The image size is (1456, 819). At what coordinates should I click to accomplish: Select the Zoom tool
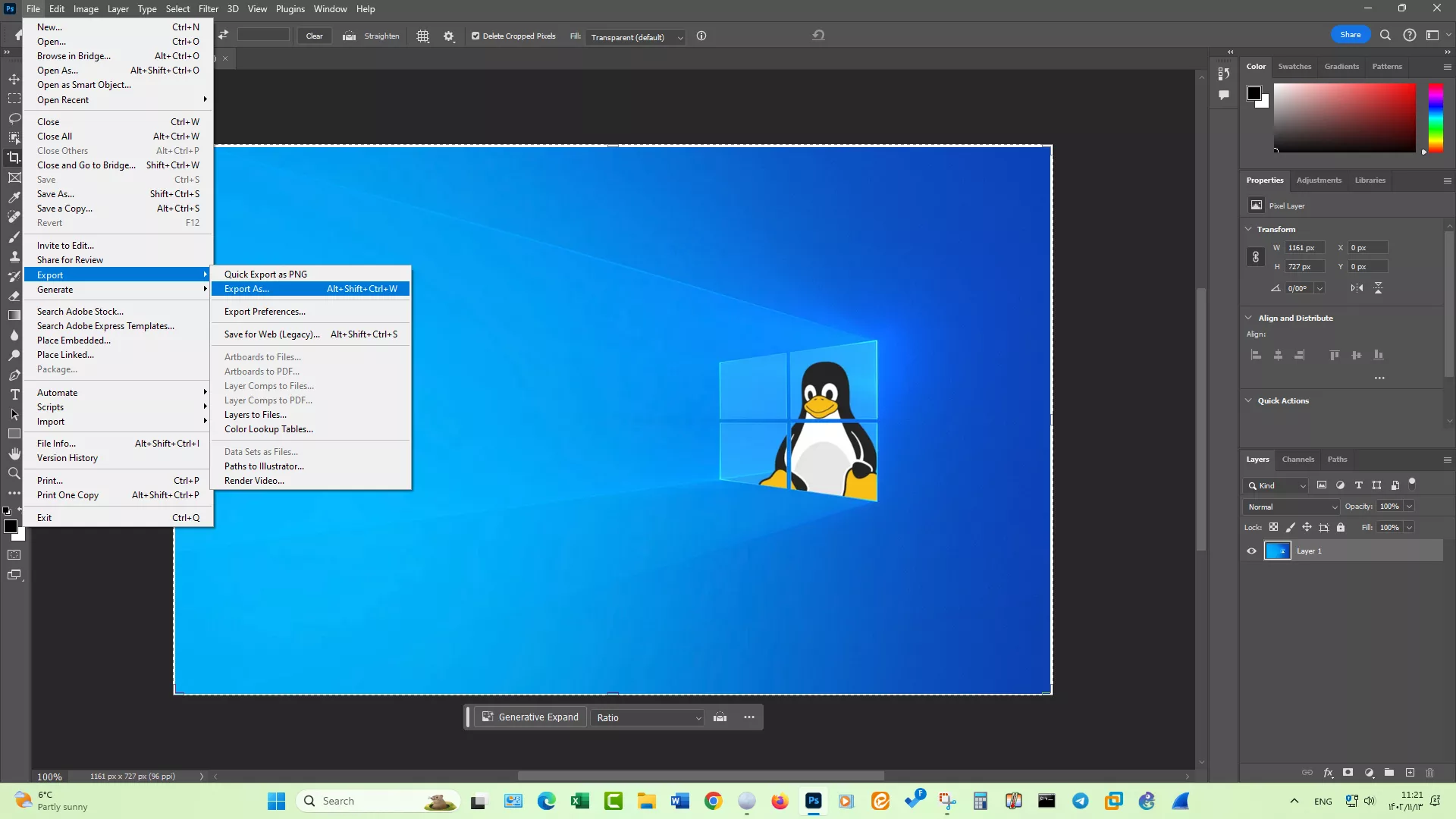[14, 473]
